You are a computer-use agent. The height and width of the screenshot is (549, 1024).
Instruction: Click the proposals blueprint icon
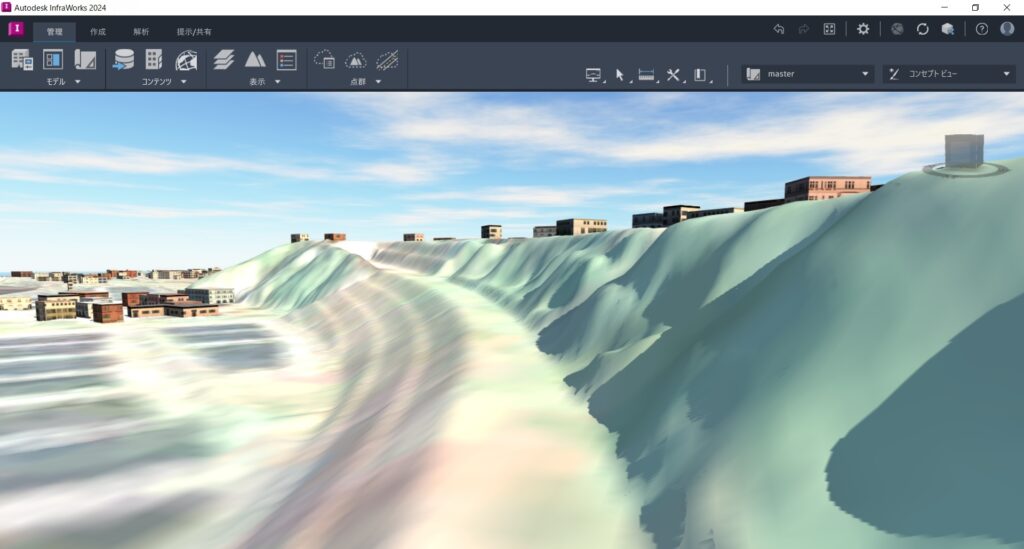[x=85, y=60]
